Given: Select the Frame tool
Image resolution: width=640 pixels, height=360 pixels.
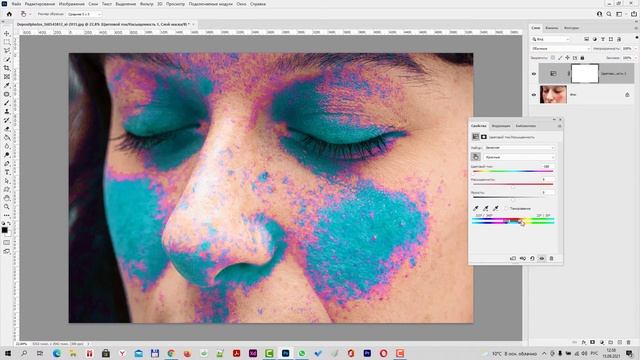Looking at the screenshot, I should pyautogui.click(x=7, y=77).
